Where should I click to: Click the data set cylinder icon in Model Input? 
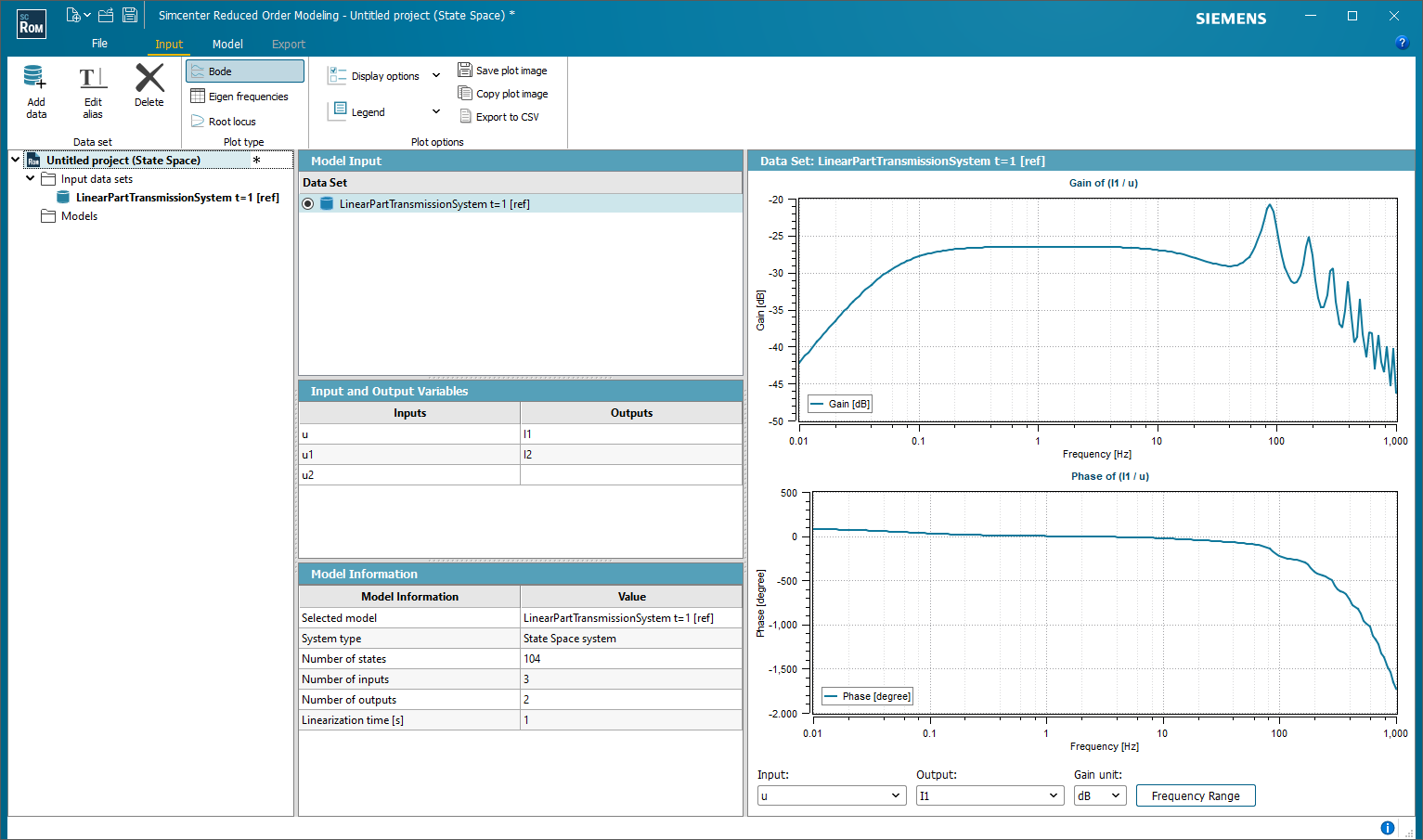pos(327,204)
